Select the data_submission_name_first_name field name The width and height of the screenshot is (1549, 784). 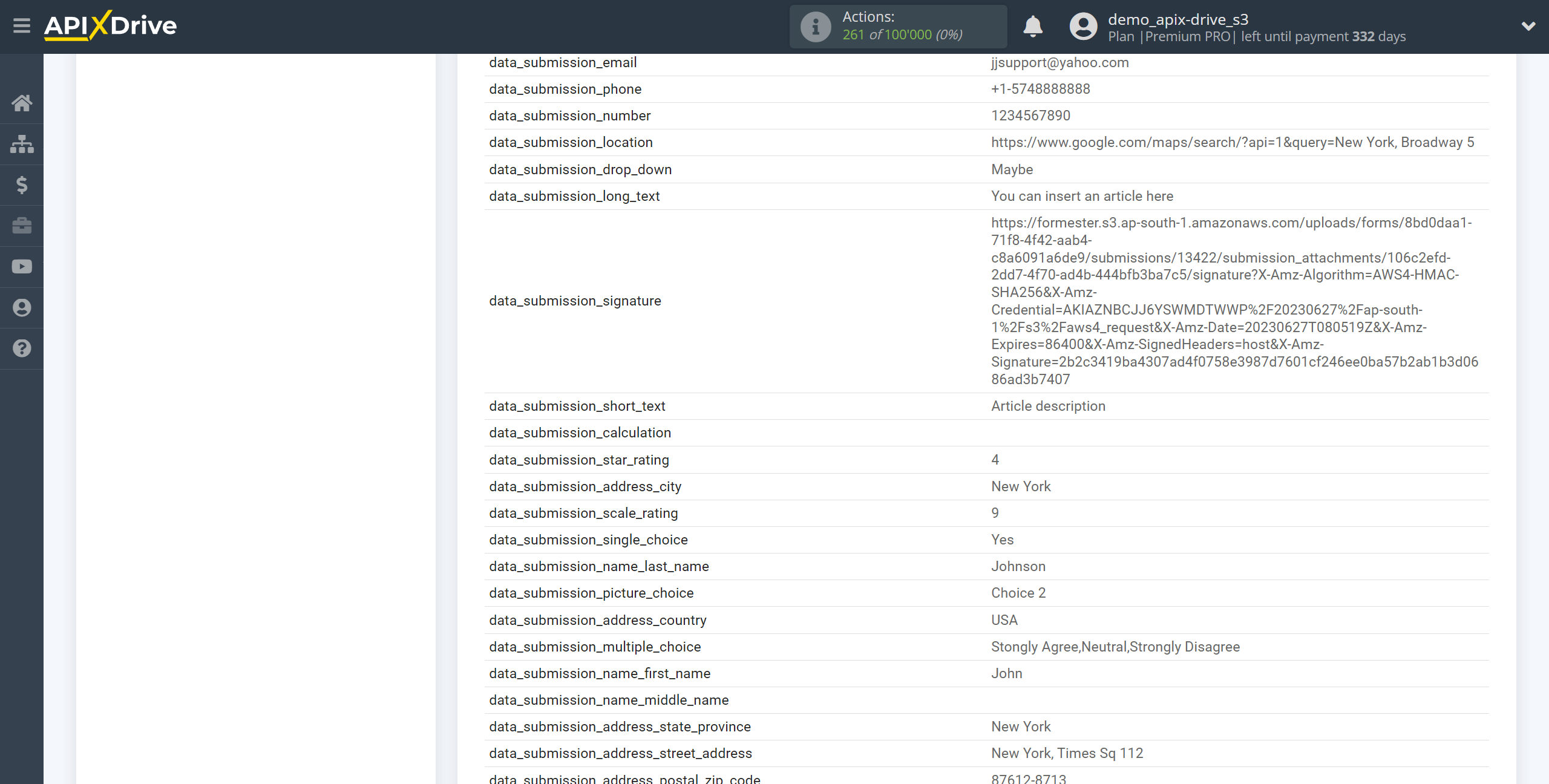click(x=600, y=673)
